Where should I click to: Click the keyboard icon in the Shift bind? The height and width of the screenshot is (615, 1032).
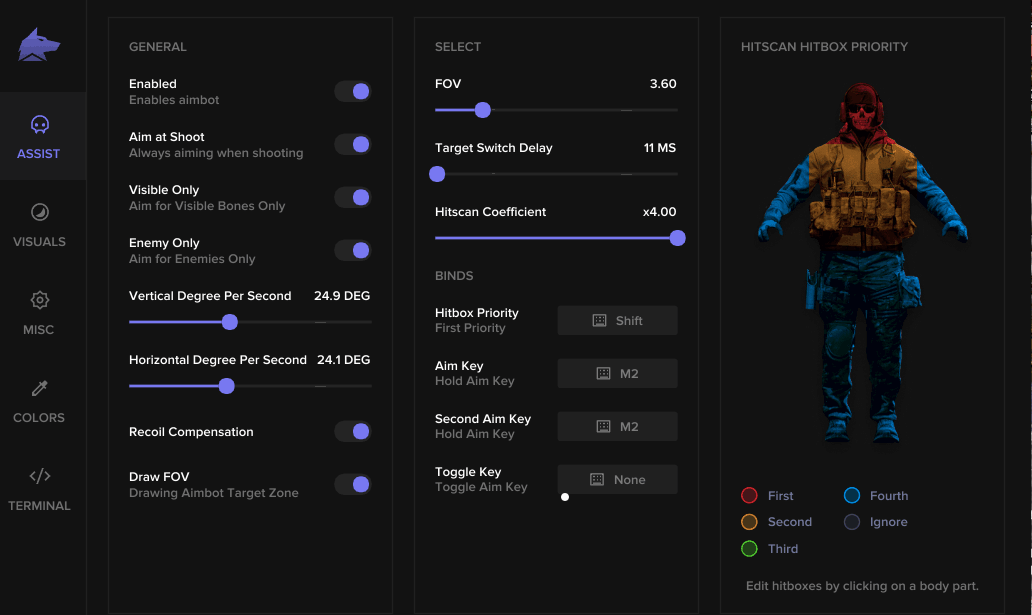[x=600, y=321]
